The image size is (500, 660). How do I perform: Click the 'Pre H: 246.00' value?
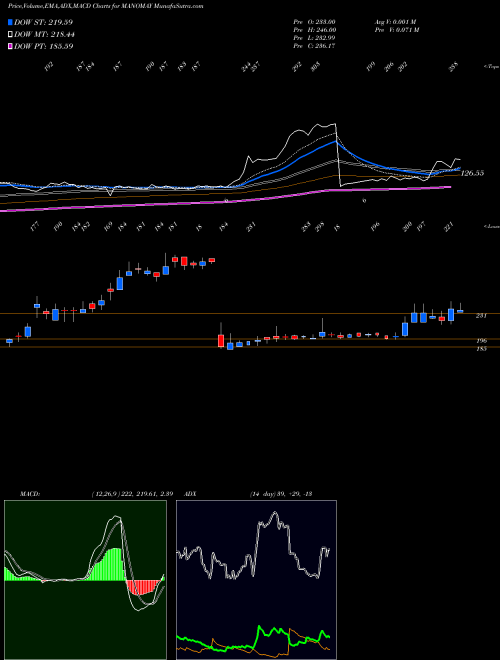coord(314,29)
